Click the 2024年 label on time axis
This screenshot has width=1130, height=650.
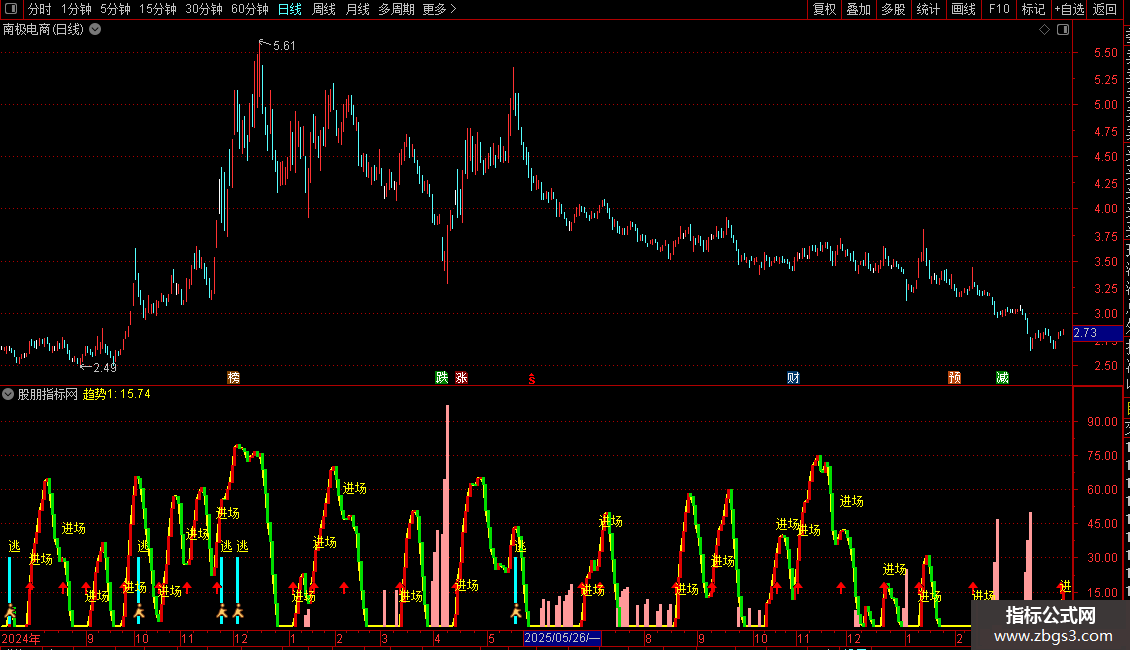click(x=21, y=638)
